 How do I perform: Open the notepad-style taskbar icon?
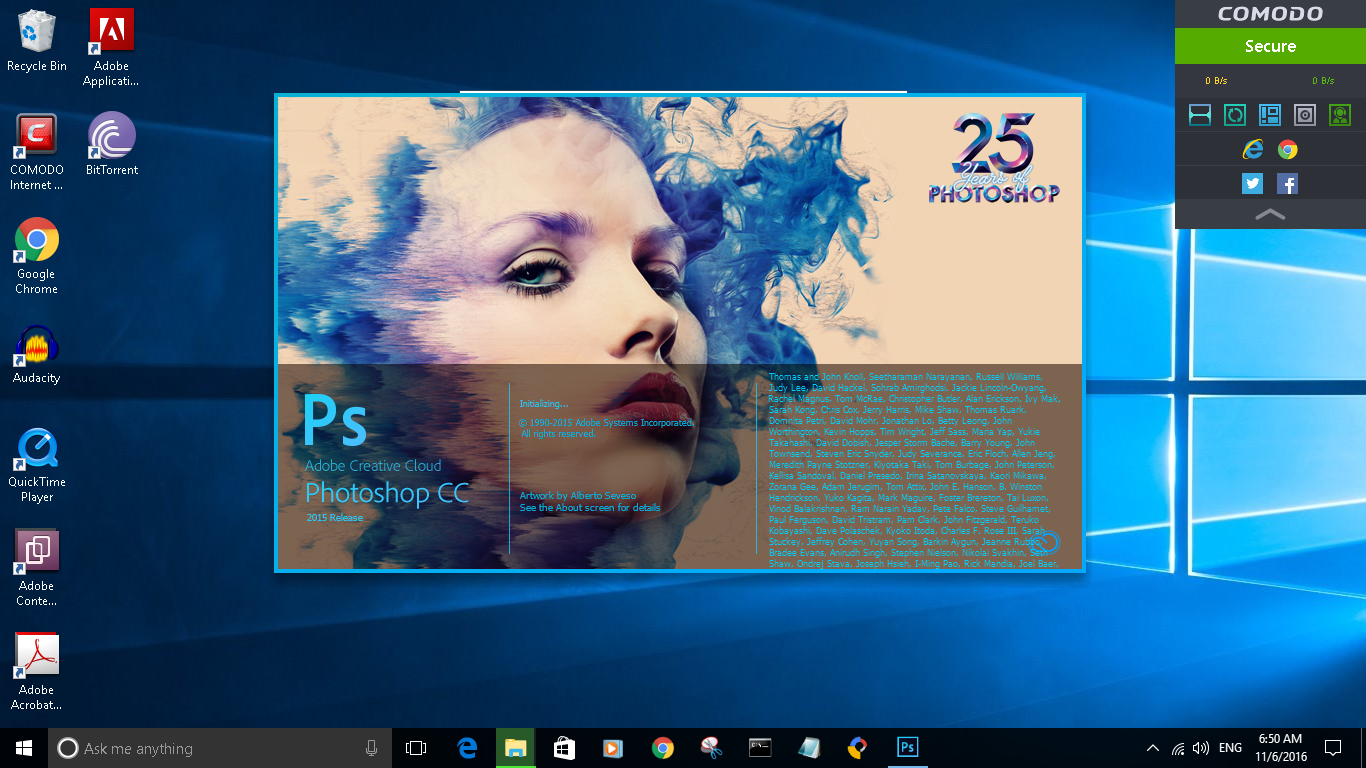click(x=809, y=748)
